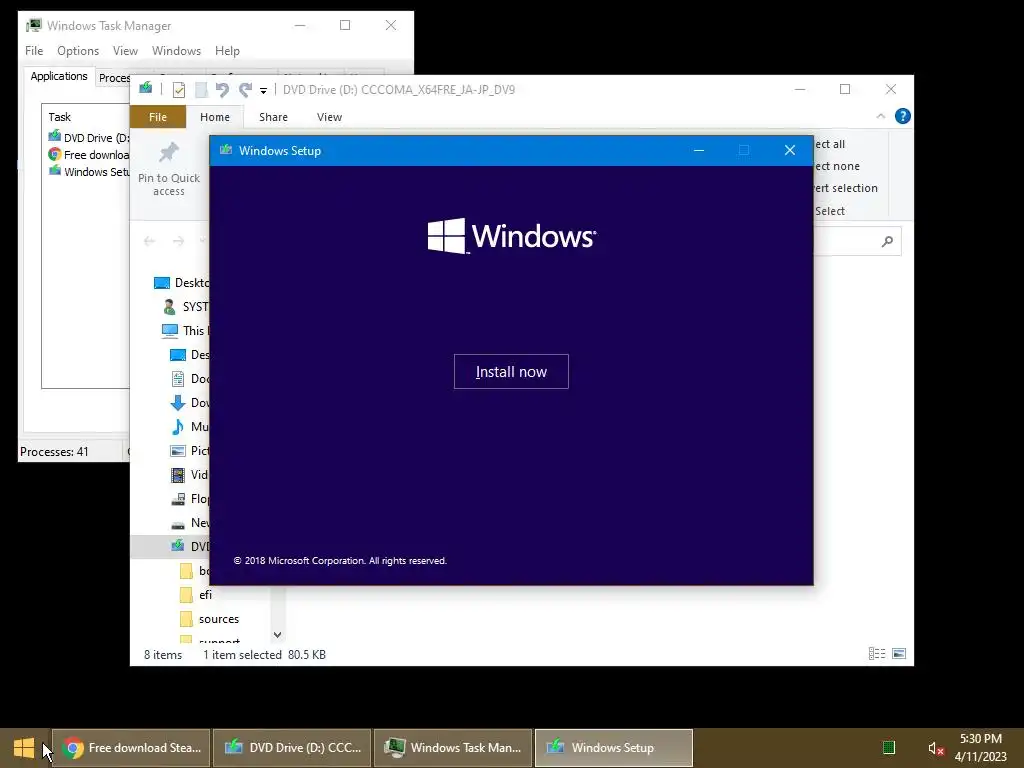Screen dimensions: 1024x768
Task: Select Desktop in Explorer navigation pane
Action: [182, 283]
